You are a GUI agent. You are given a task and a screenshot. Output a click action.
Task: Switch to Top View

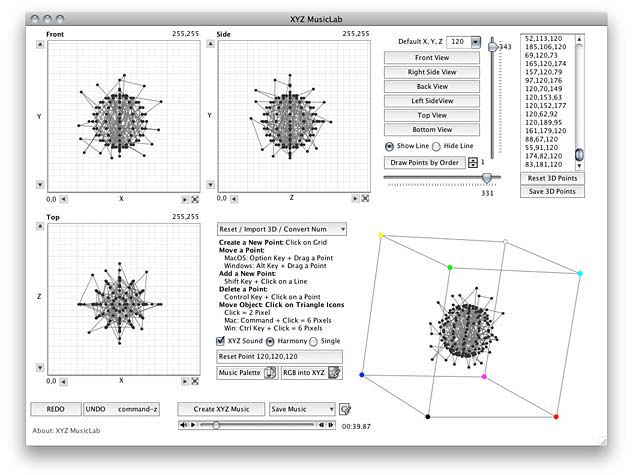click(x=432, y=115)
